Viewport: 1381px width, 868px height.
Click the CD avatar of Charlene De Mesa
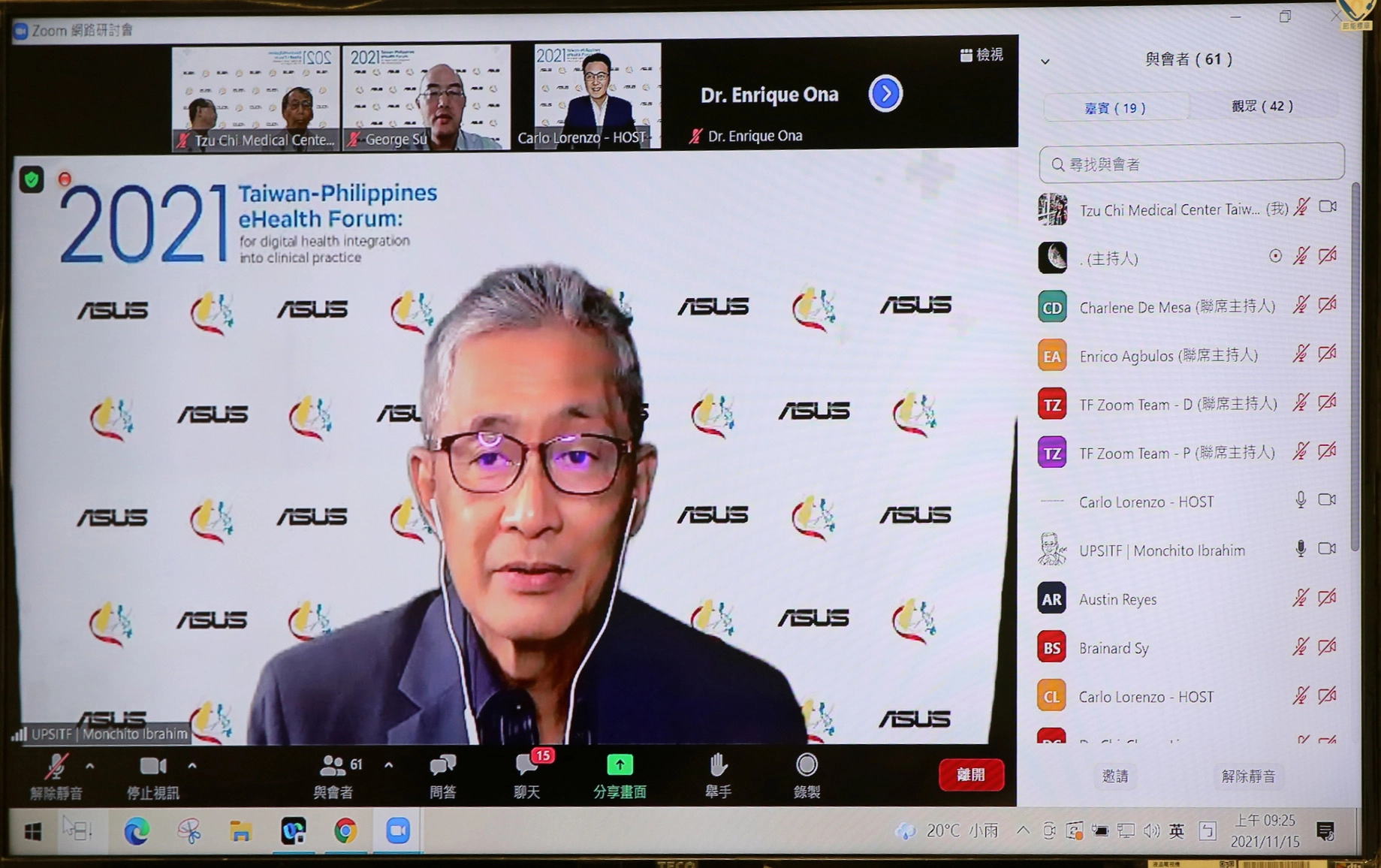(x=1052, y=307)
